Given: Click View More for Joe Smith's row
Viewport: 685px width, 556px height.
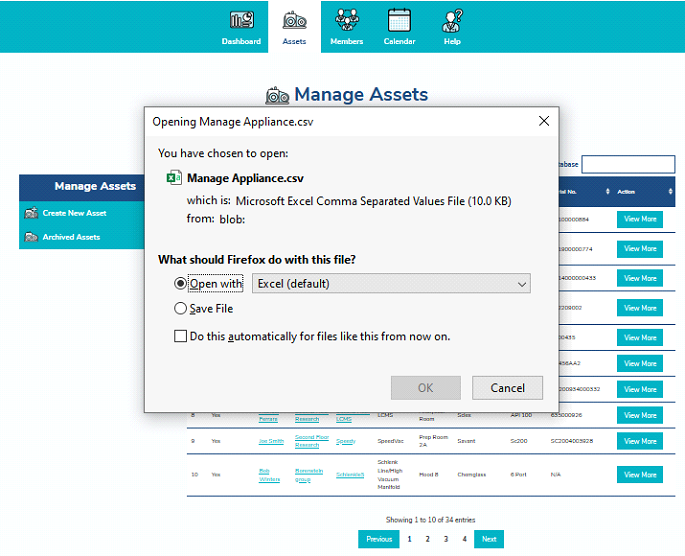Looking at the screenshot, I should 639,441.
